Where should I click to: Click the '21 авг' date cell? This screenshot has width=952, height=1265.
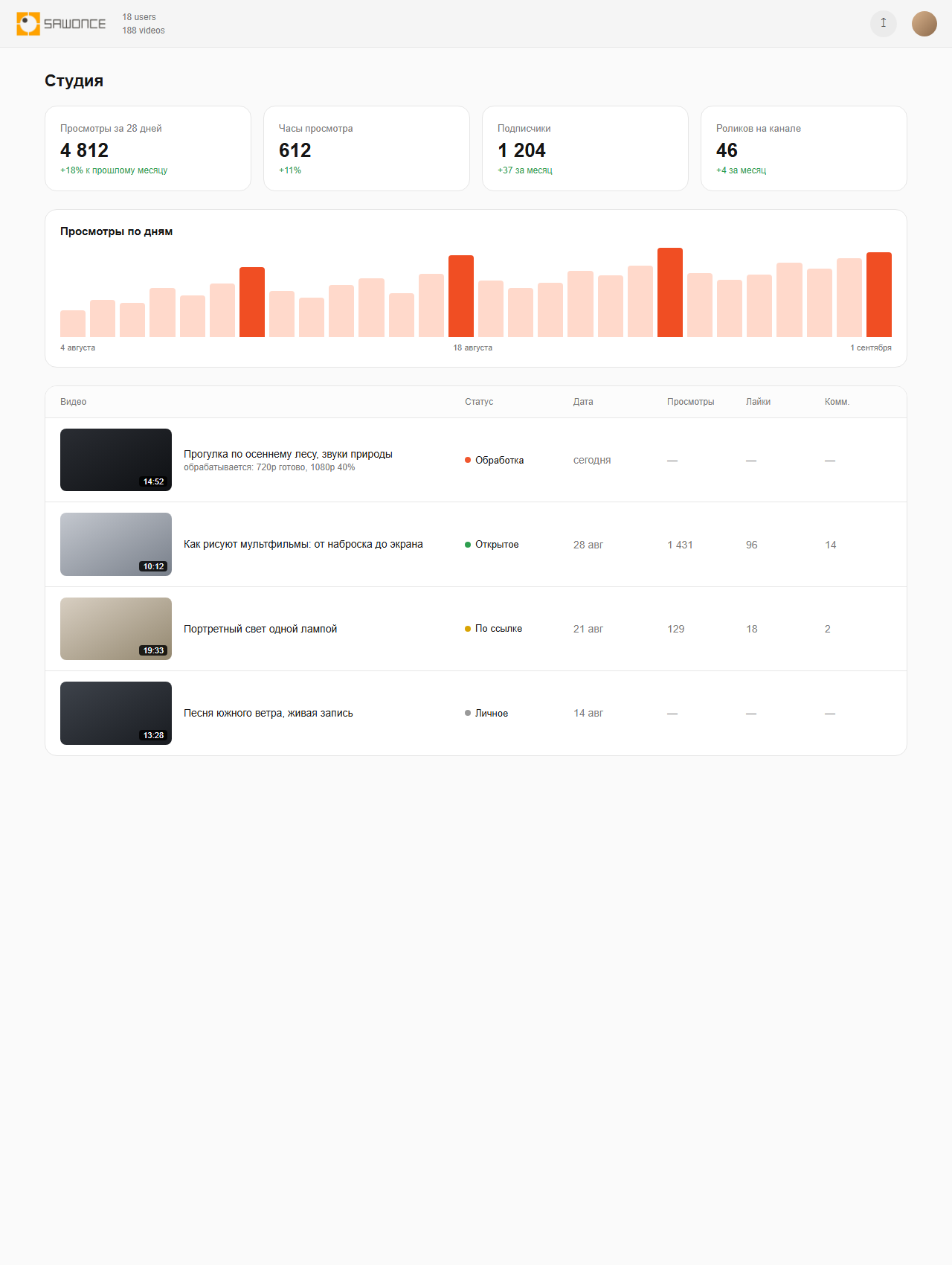588,629
